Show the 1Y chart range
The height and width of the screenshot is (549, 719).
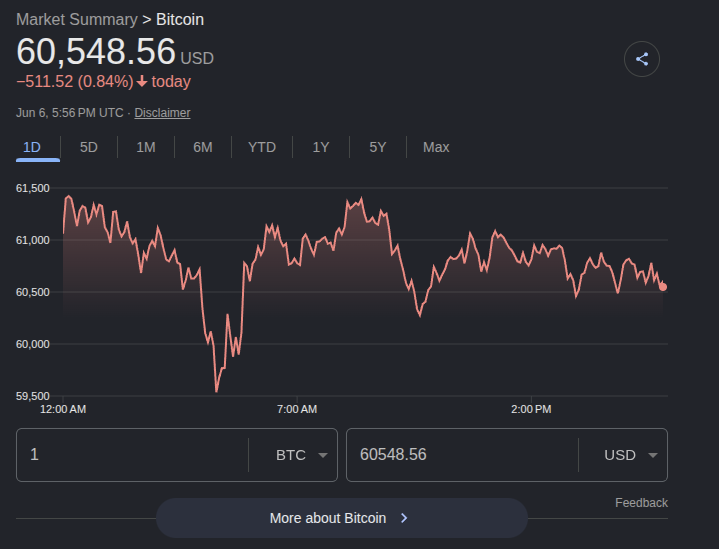click(321, 147)
